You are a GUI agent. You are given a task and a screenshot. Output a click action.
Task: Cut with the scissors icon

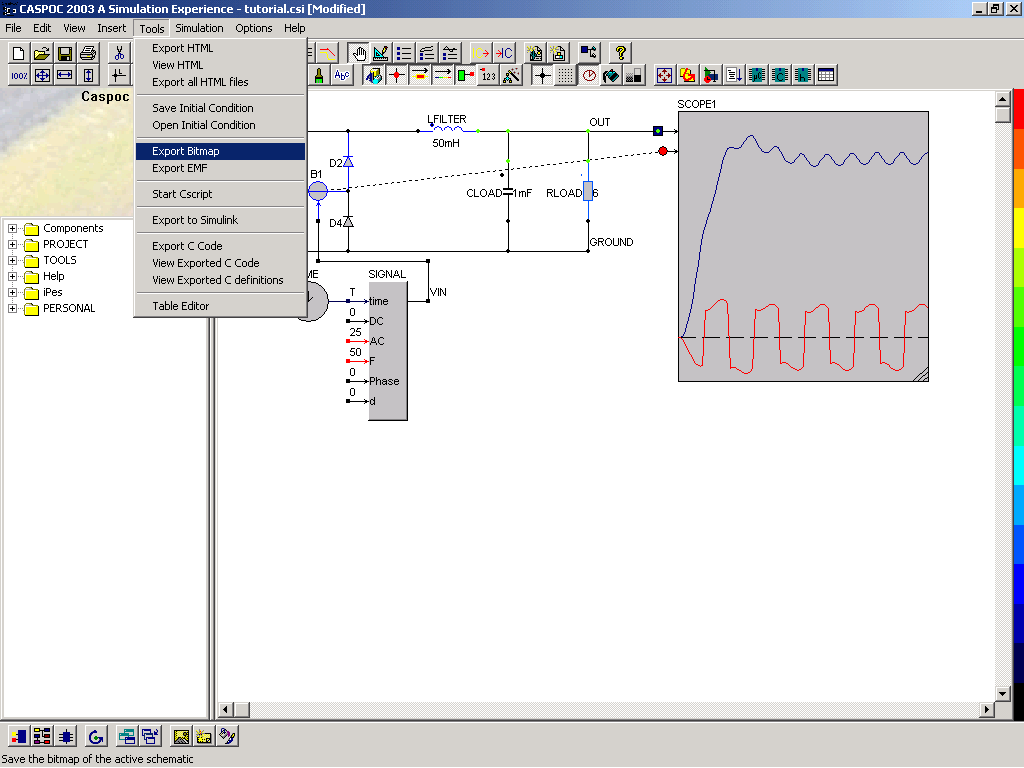(x=119, y=53)
